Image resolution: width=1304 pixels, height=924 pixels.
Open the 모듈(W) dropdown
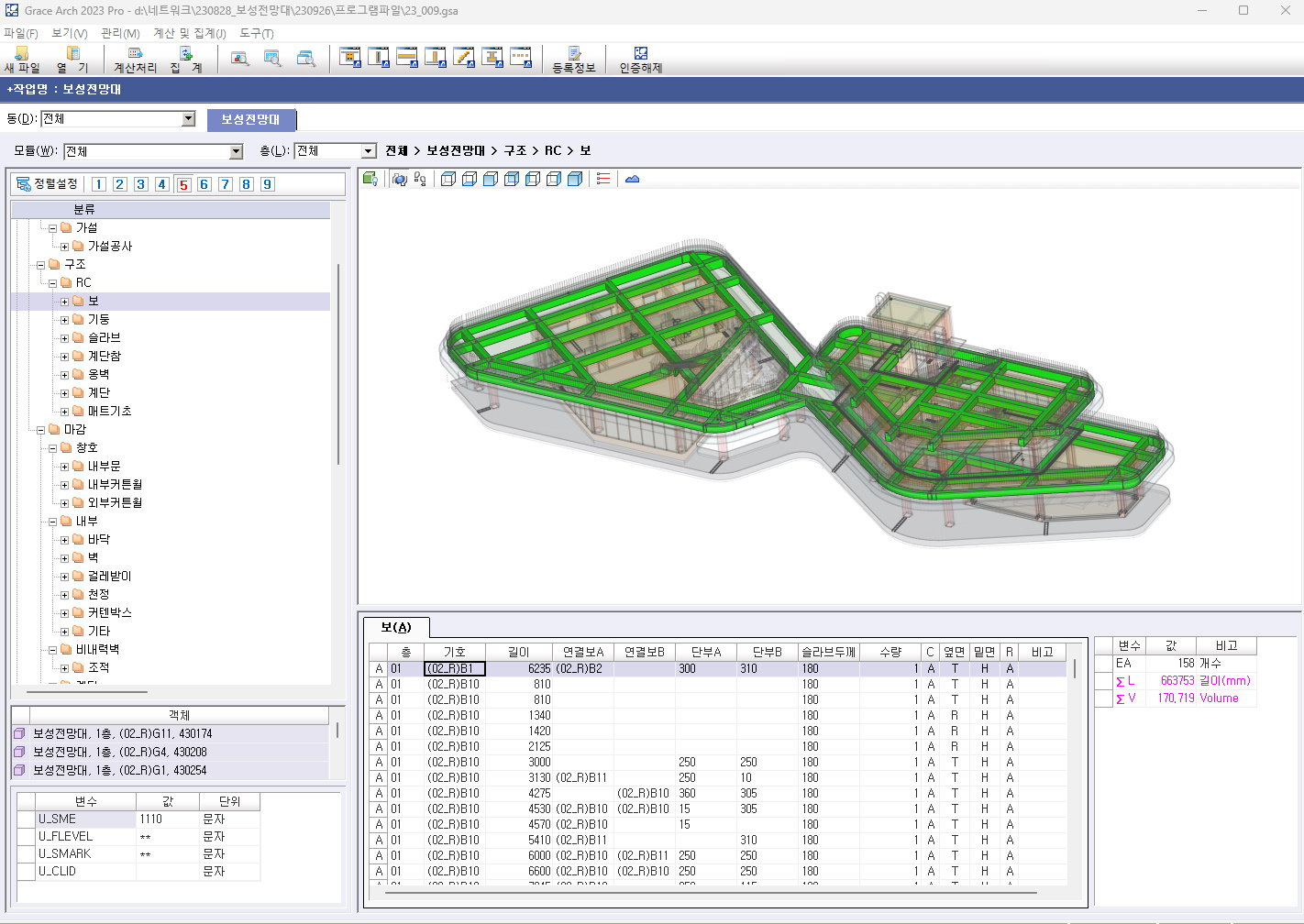pos(236,151)
